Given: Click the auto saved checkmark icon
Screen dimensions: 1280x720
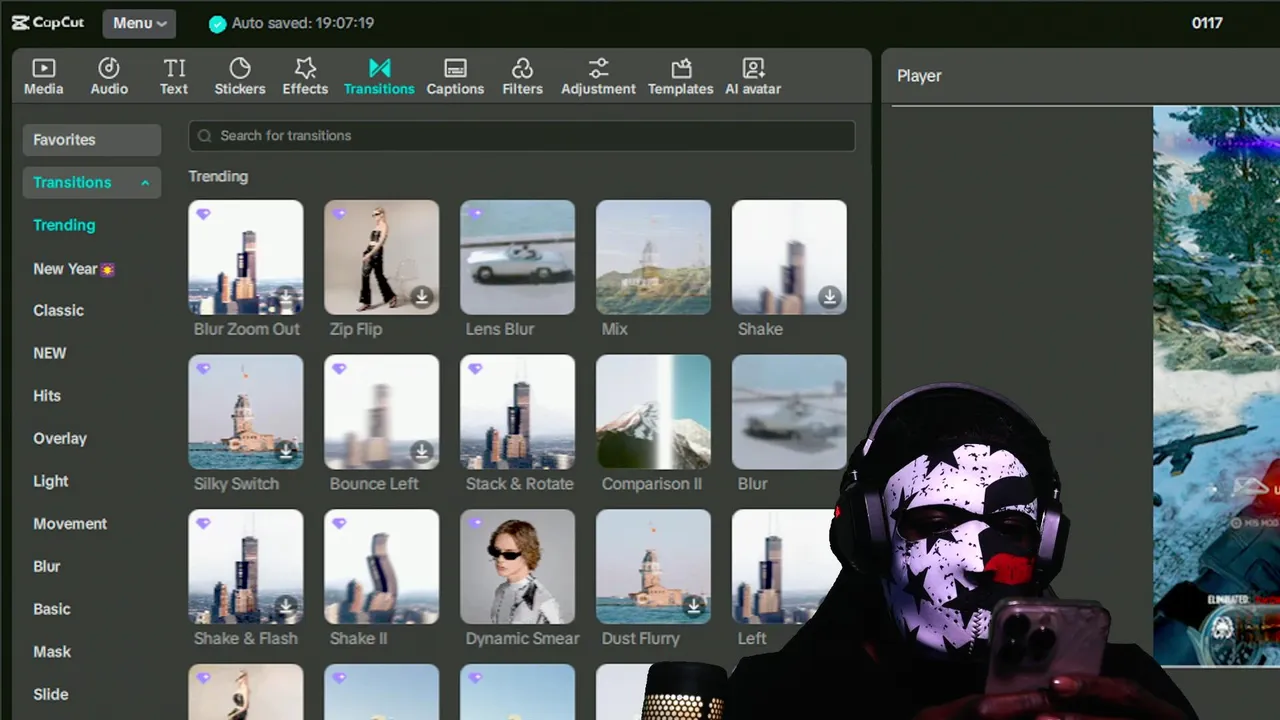Looking at the screenshot, I should (217, 24).
